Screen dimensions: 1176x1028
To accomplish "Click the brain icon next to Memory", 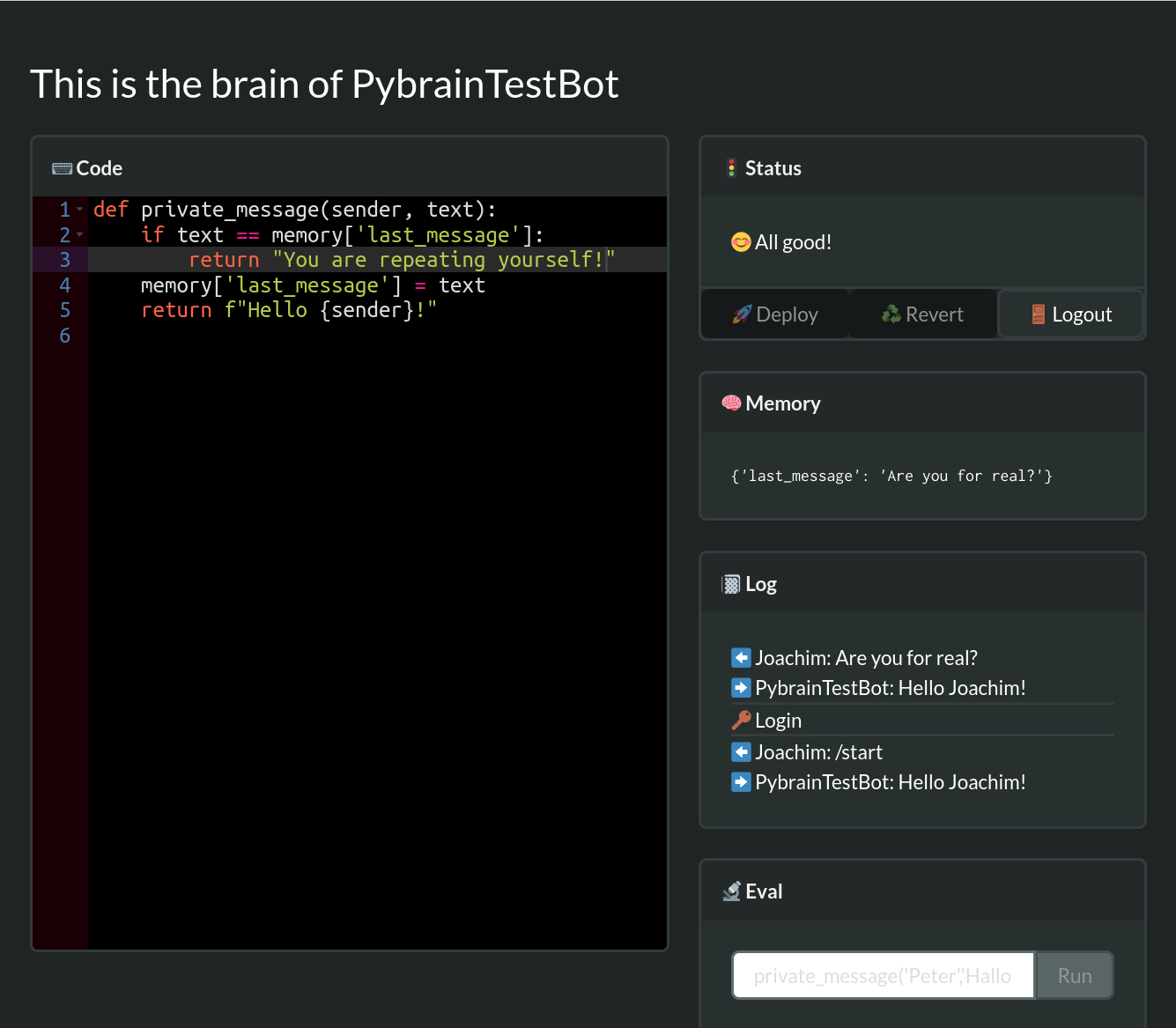I will [731, 403].
